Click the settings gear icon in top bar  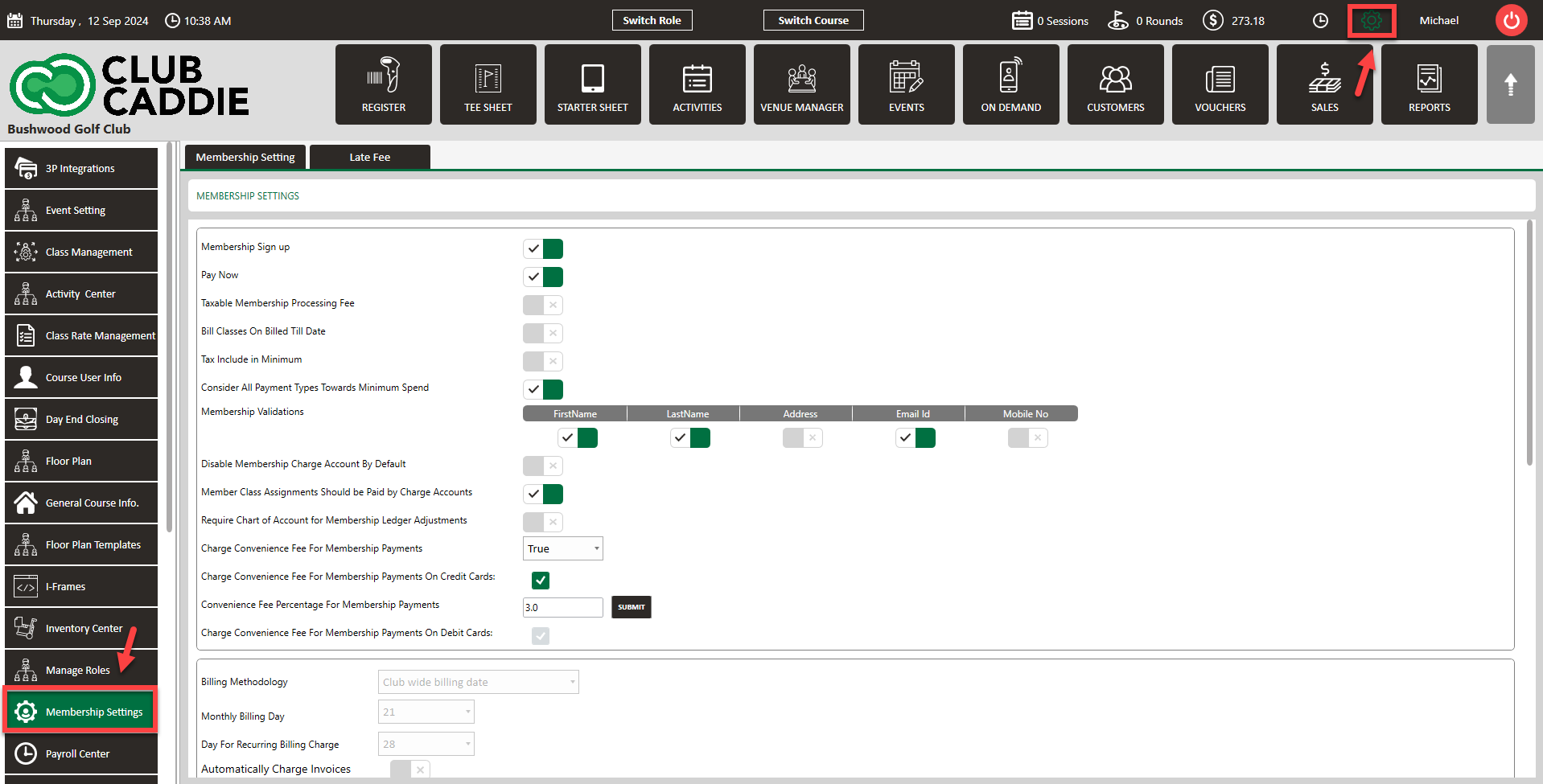(x=1372, y=21)
